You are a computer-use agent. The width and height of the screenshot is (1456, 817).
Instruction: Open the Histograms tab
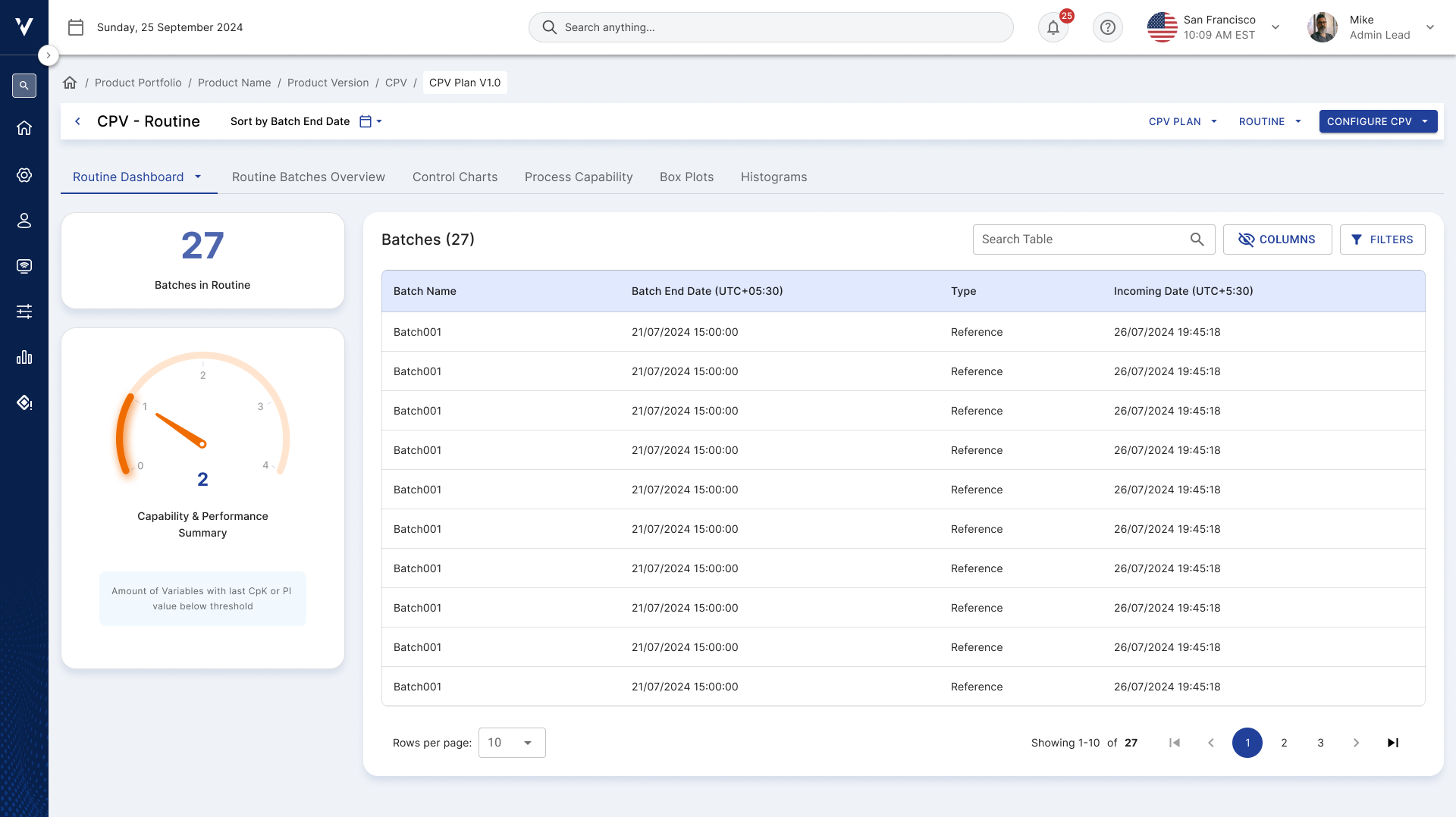774,177
